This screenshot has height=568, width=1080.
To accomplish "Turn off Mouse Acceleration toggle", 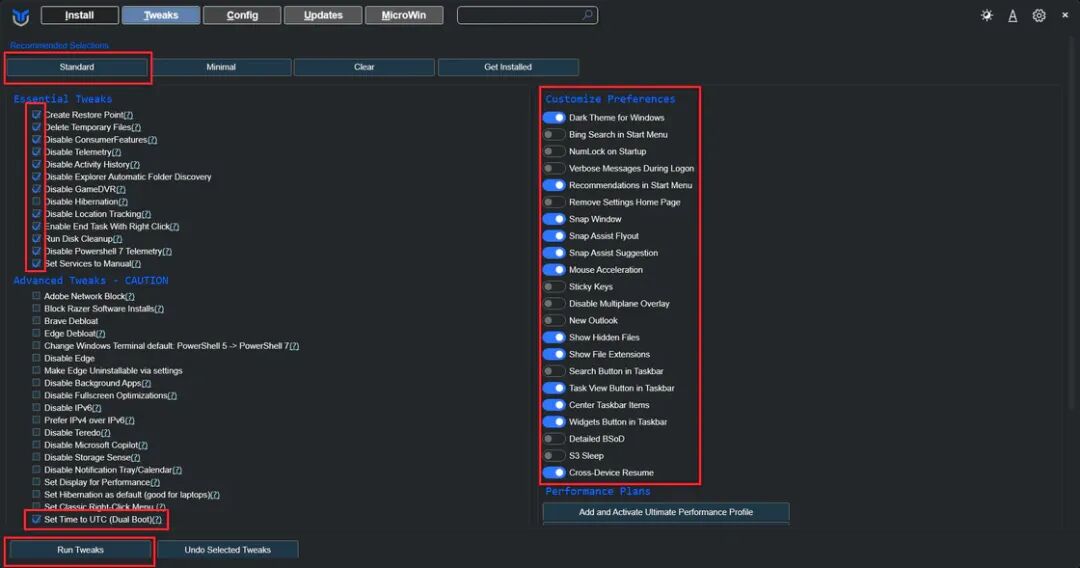I will (554, 270).
